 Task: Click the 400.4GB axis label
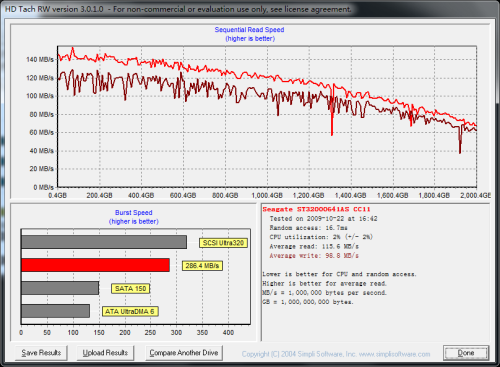(x=141, y=195)
